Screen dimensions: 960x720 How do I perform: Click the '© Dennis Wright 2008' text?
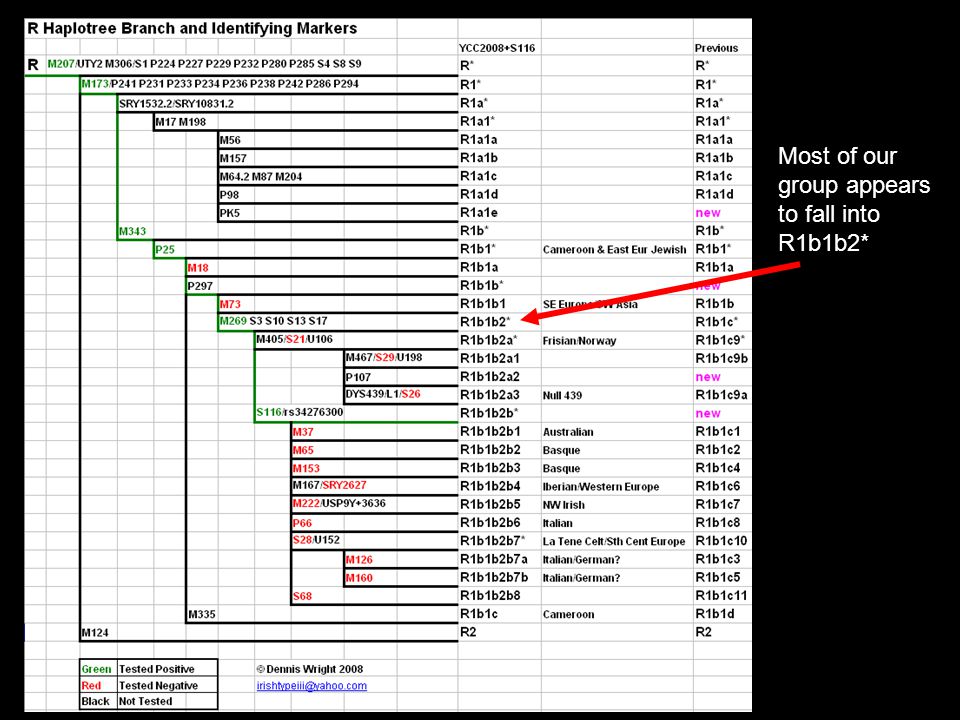[310, 669]
